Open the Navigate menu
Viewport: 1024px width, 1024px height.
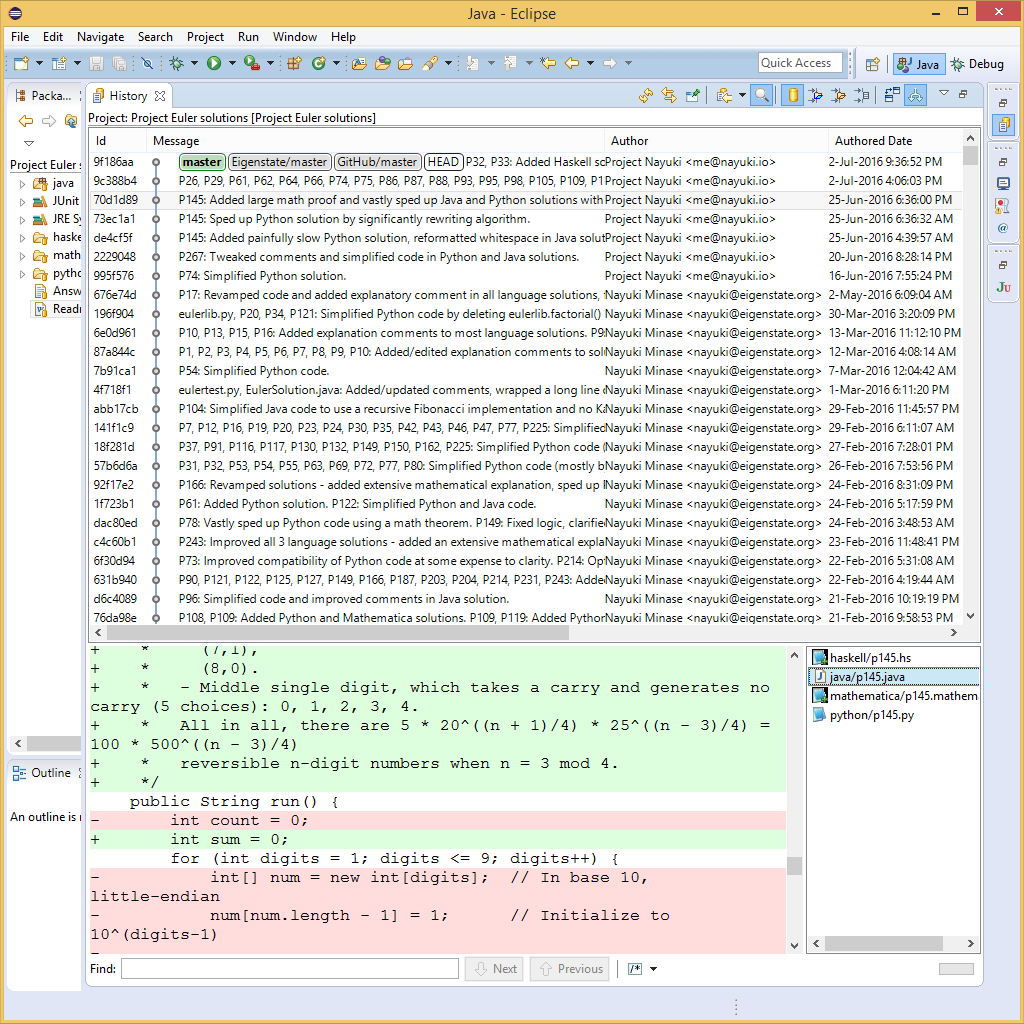(x=101, y=37)
